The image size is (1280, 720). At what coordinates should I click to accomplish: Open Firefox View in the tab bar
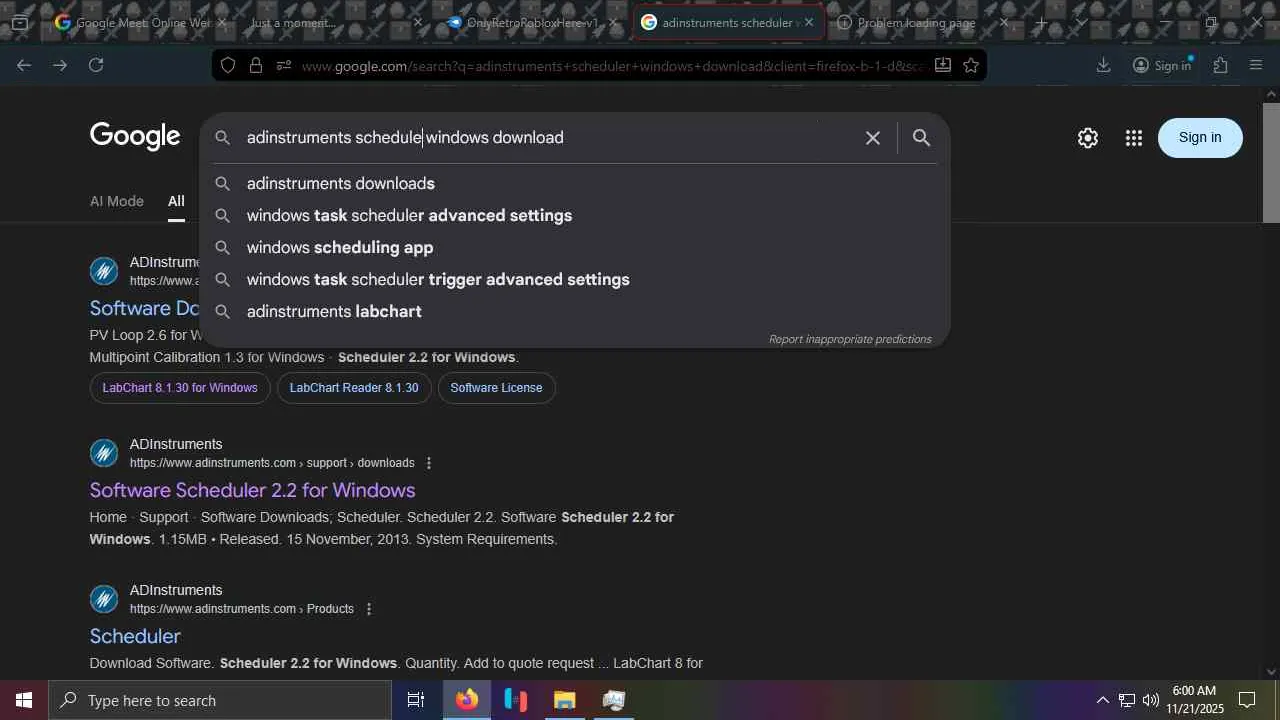click(x=20, y=22)
